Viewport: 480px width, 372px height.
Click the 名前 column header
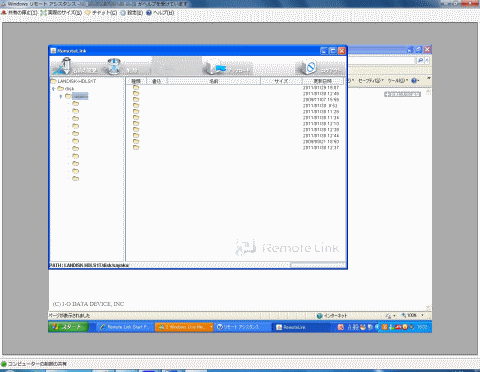[x=213, y=81]
